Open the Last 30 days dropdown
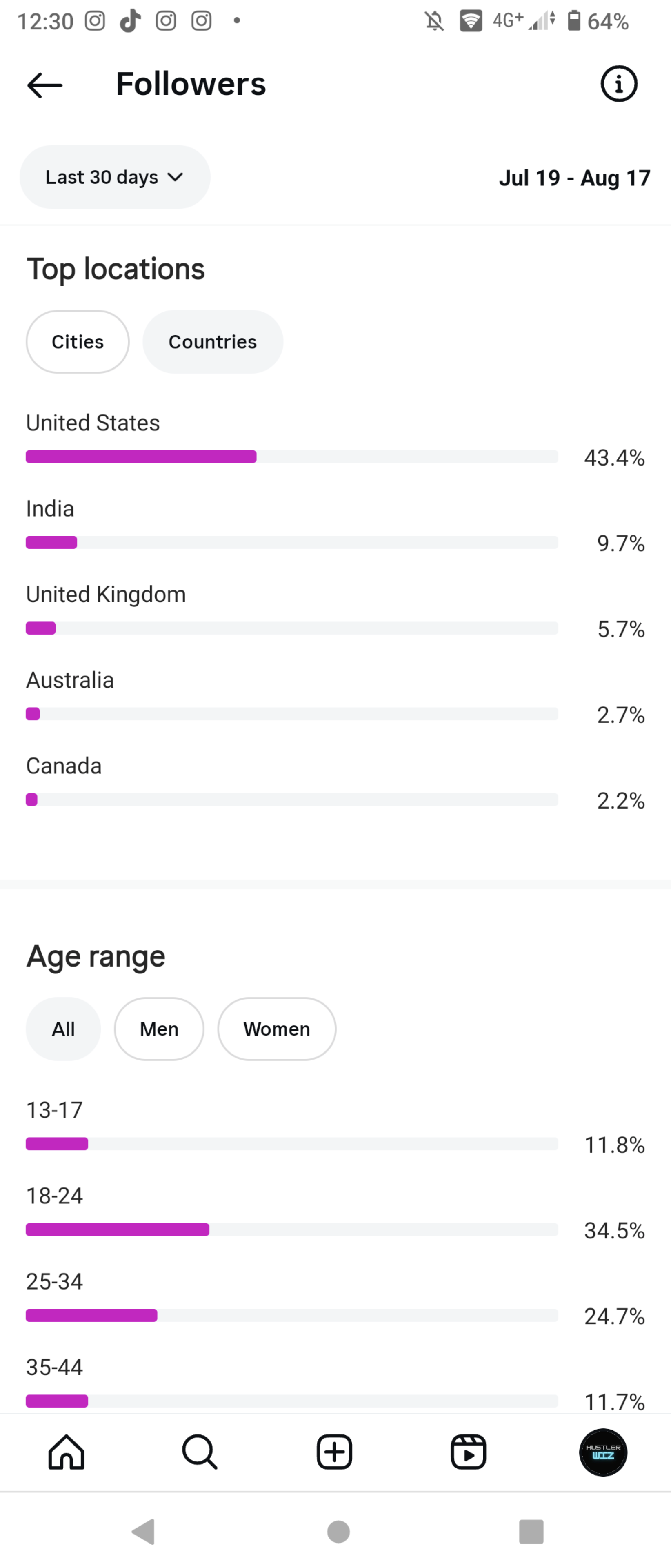 click(115, 177)
